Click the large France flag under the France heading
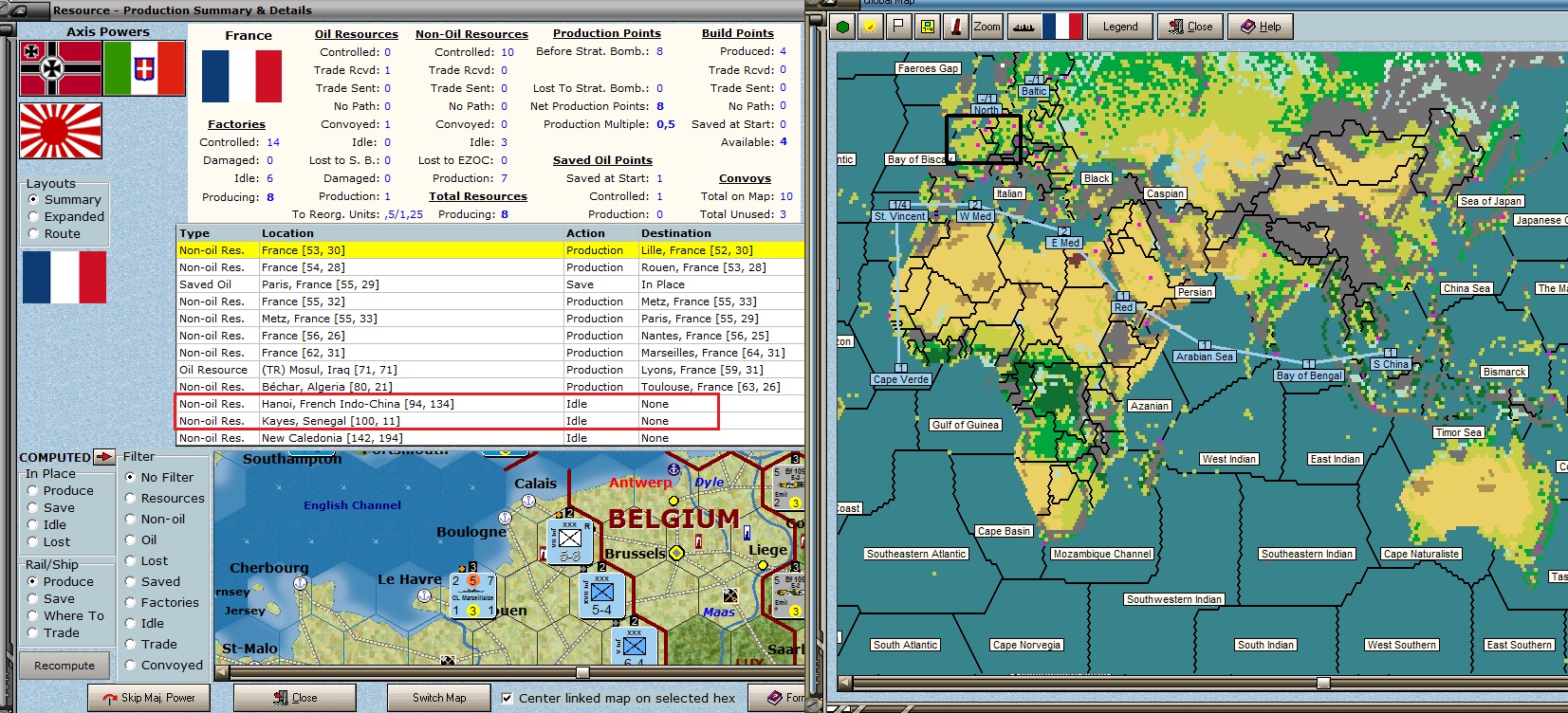 [x=242, y=76]
